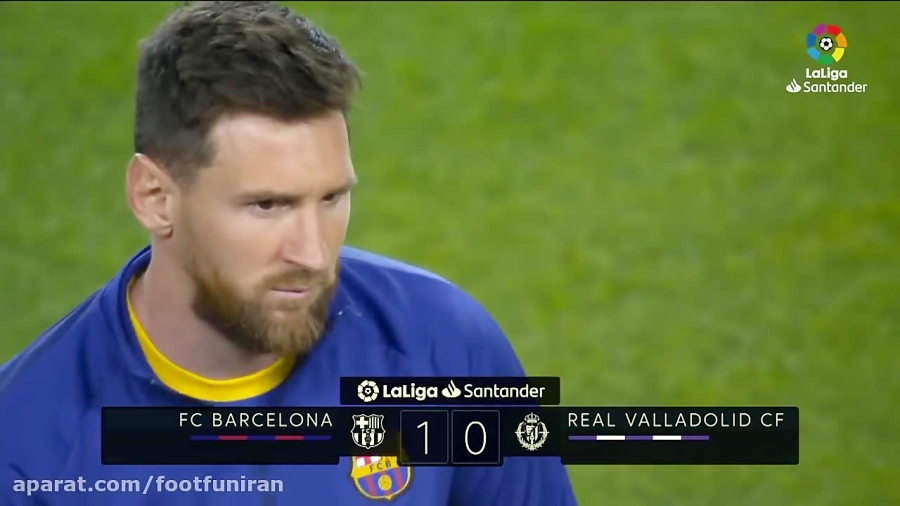The height and width of the screenshot is (506, 900).
Task: Click the FC BARCELONA team name
Action: pos(256,421)
